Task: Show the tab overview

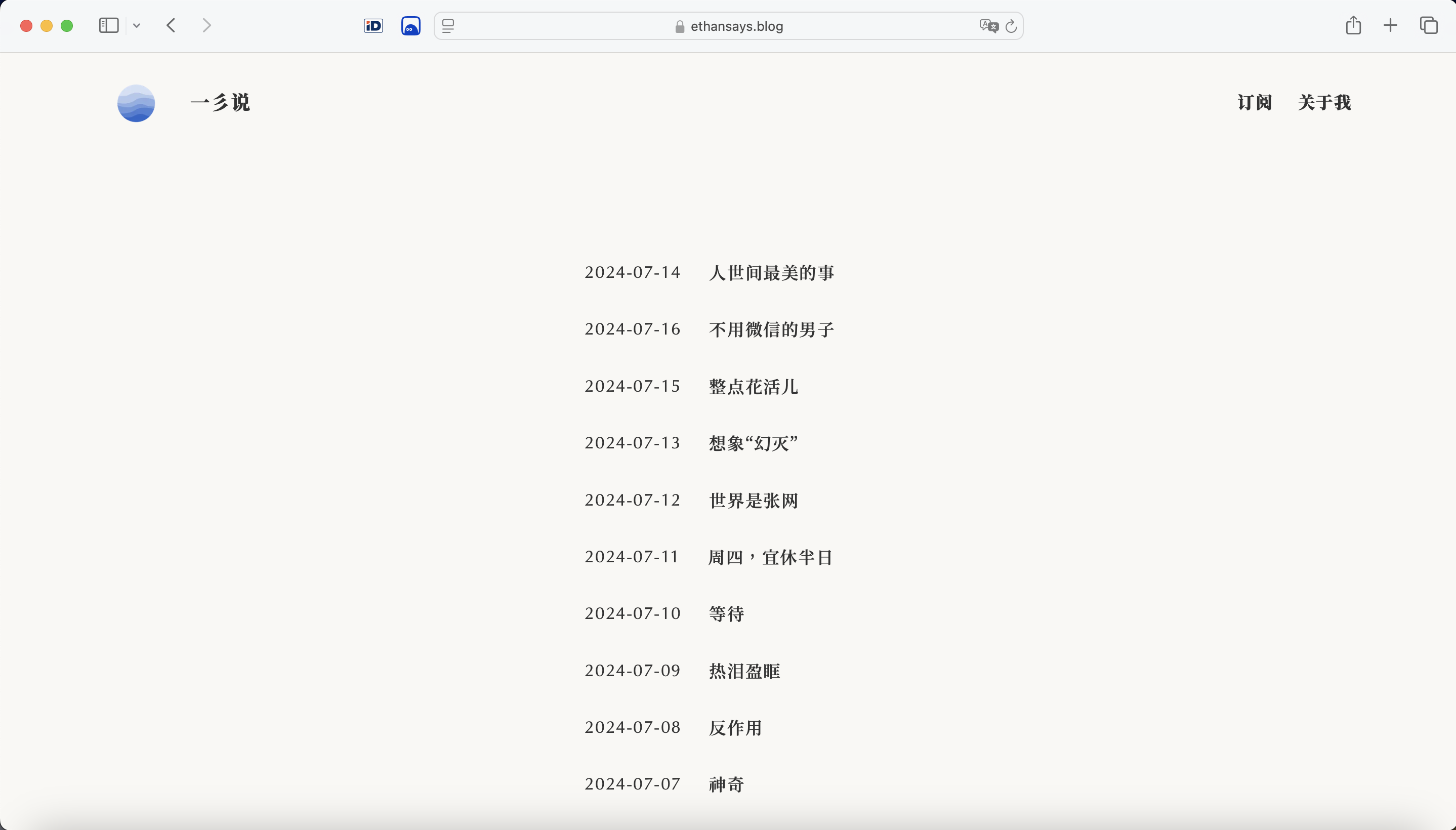Action: click(1428, 26)
